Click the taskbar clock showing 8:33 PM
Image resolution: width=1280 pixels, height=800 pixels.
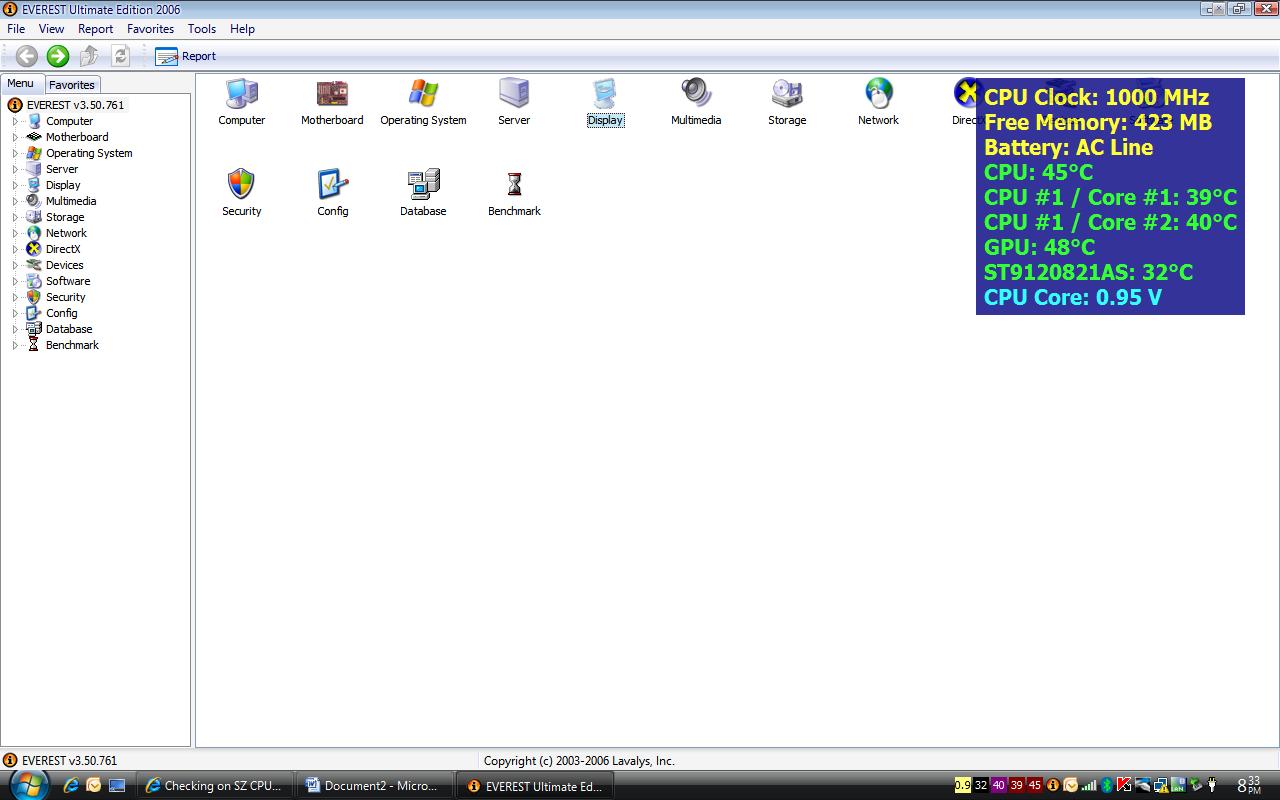point(1249,786)
